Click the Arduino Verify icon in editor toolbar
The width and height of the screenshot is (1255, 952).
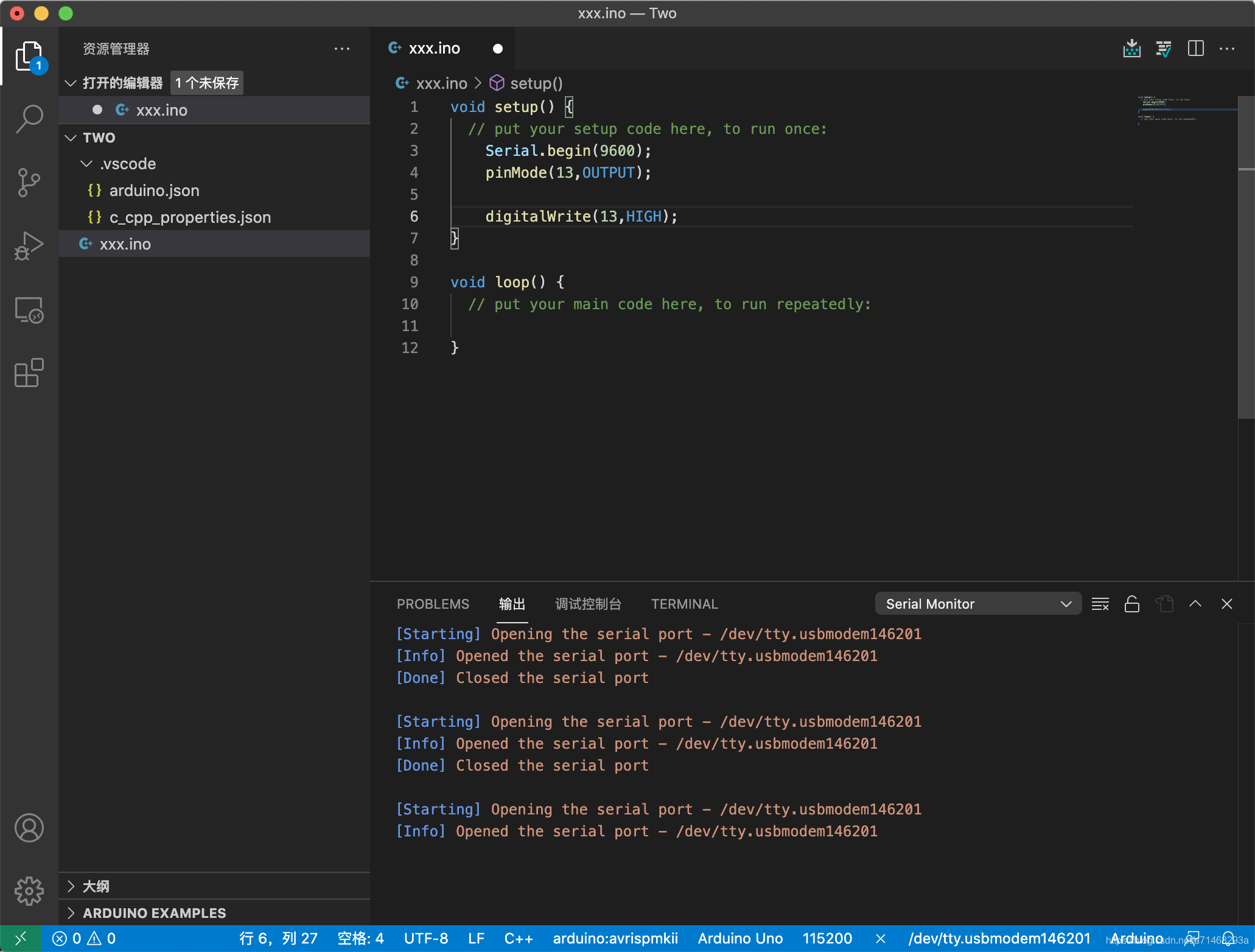pos(1163,49)
